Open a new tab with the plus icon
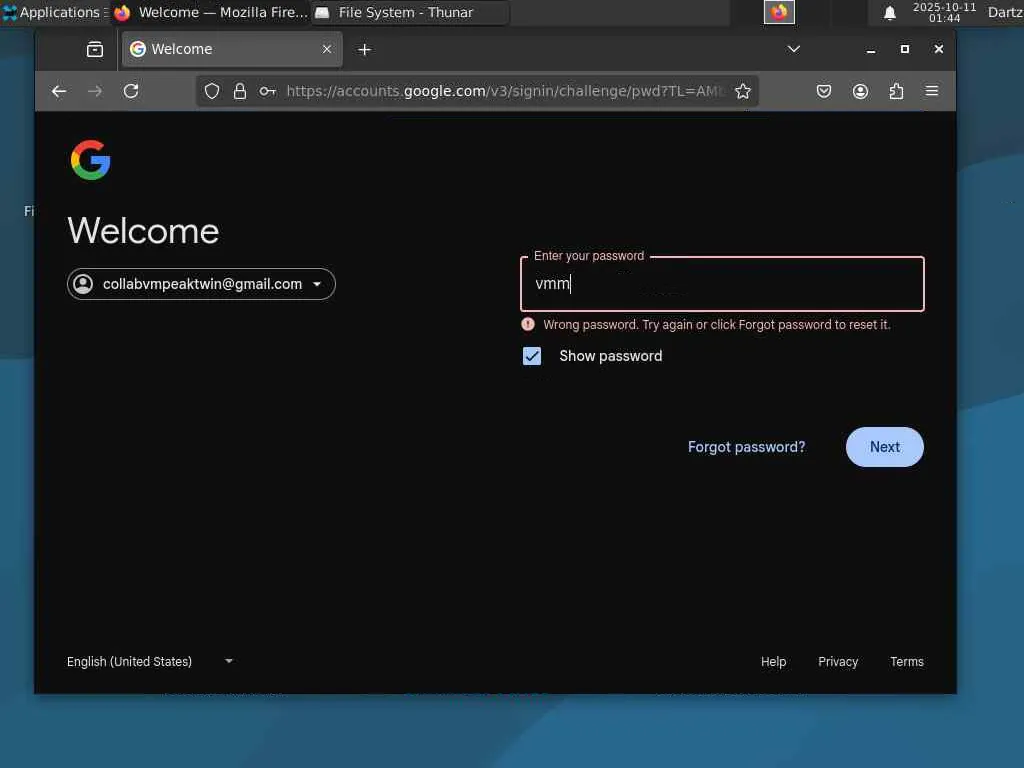 pyautogui.click(x=364, y=50)
